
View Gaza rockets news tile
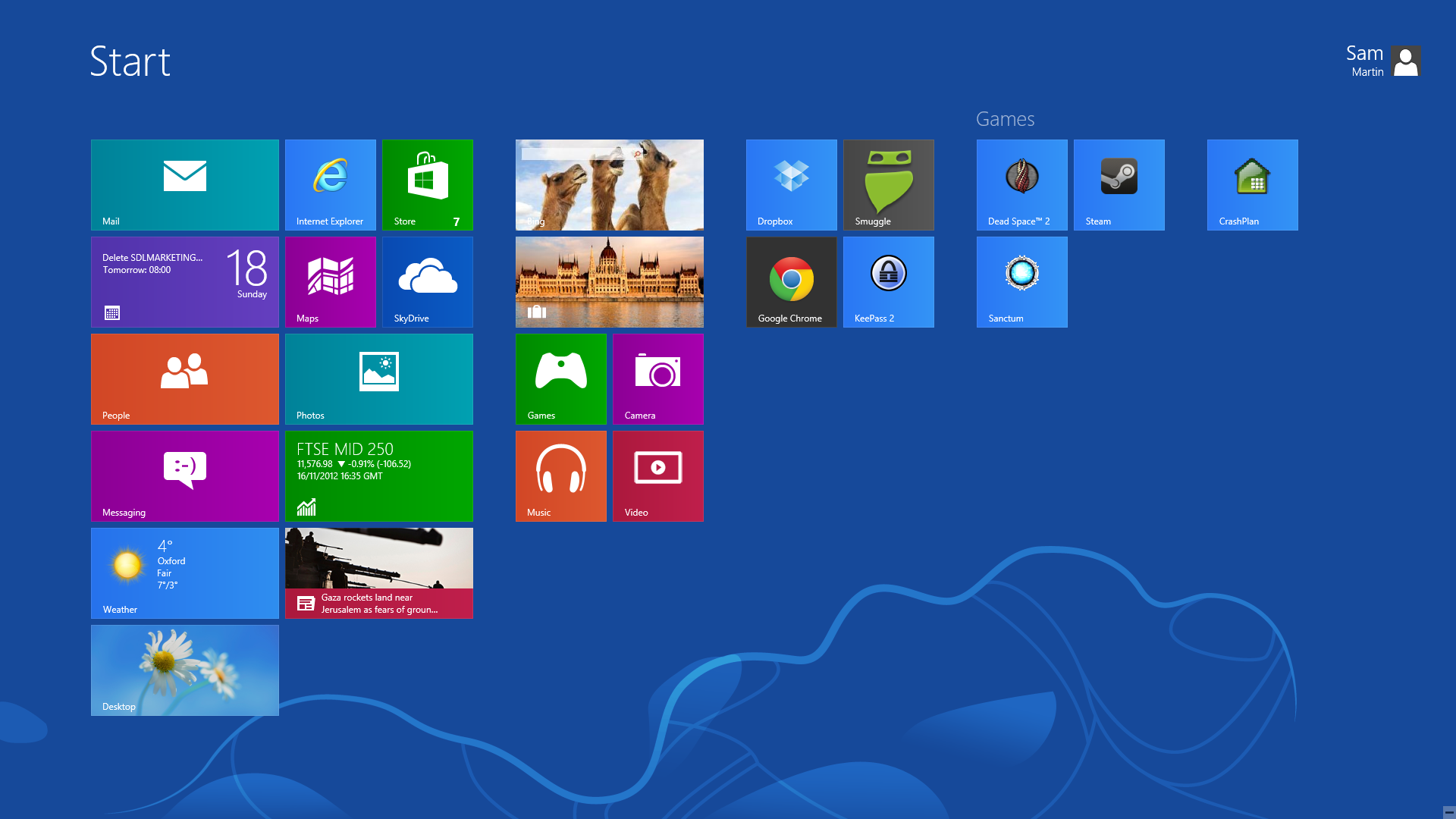coord(379,573)
